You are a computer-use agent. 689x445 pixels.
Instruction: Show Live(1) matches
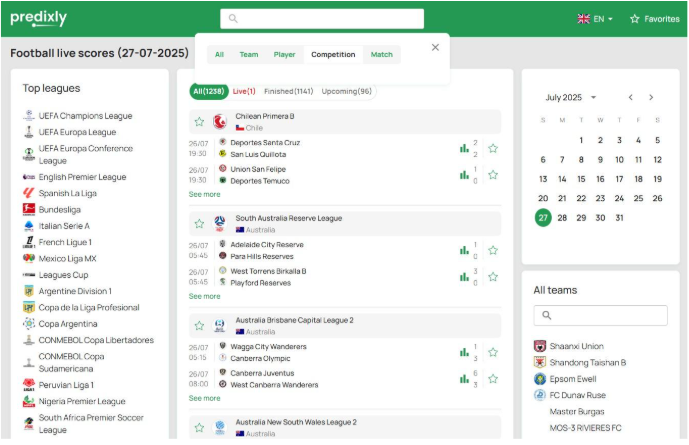click(244, 91)
